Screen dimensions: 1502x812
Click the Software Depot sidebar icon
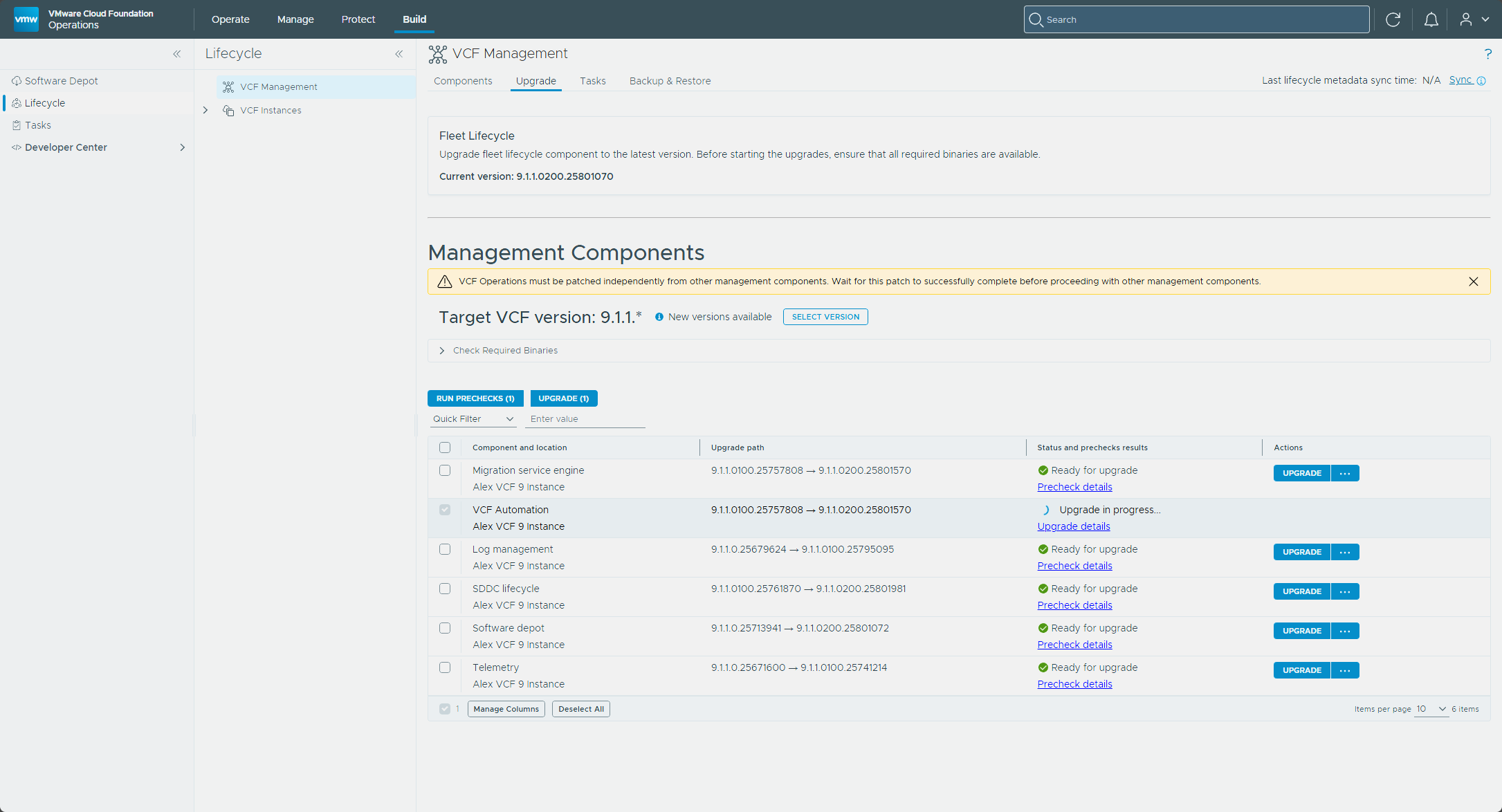click(x=17, y=81)
